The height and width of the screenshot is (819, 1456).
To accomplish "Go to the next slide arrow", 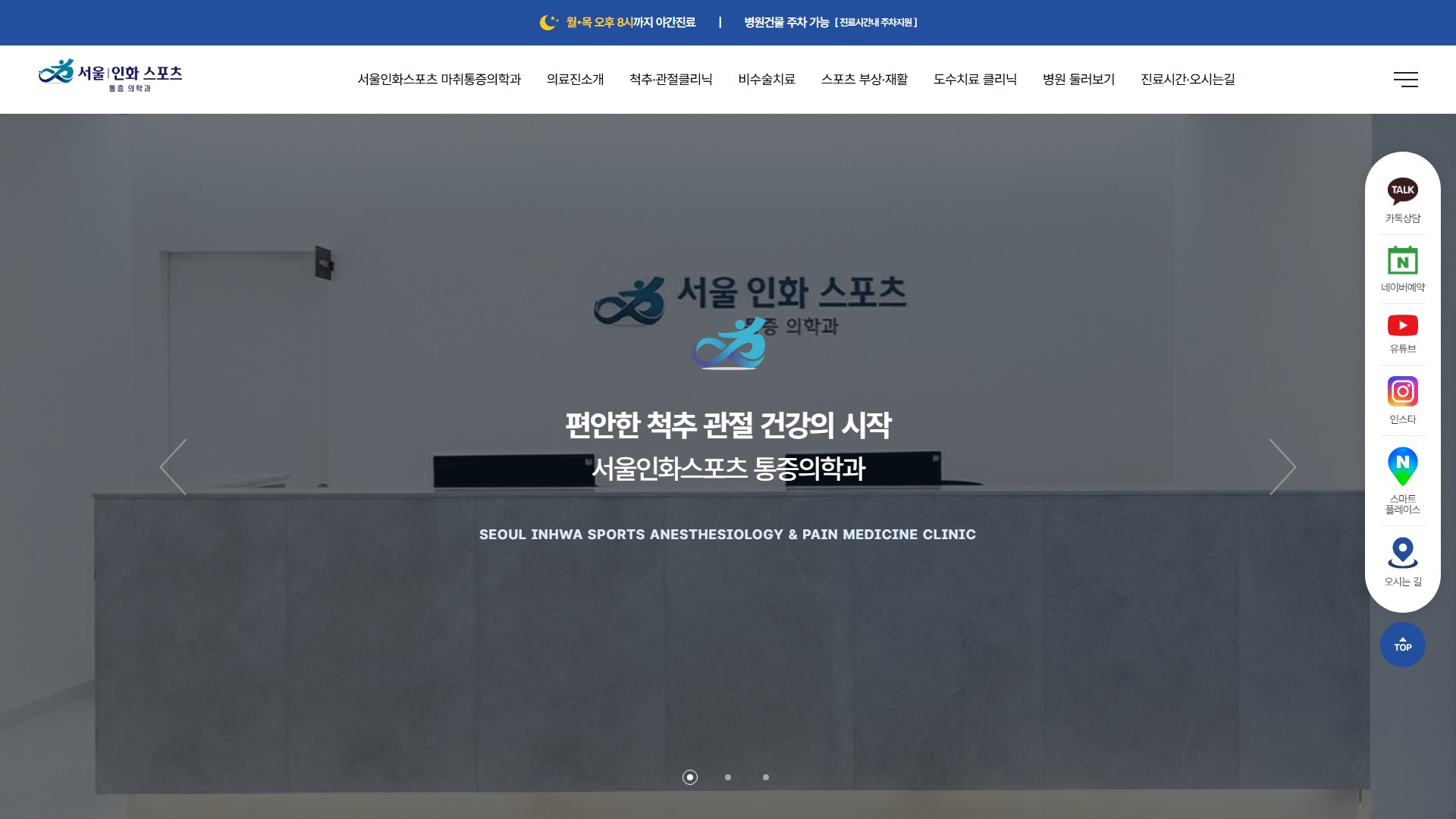I will [x=1282, y=467].
